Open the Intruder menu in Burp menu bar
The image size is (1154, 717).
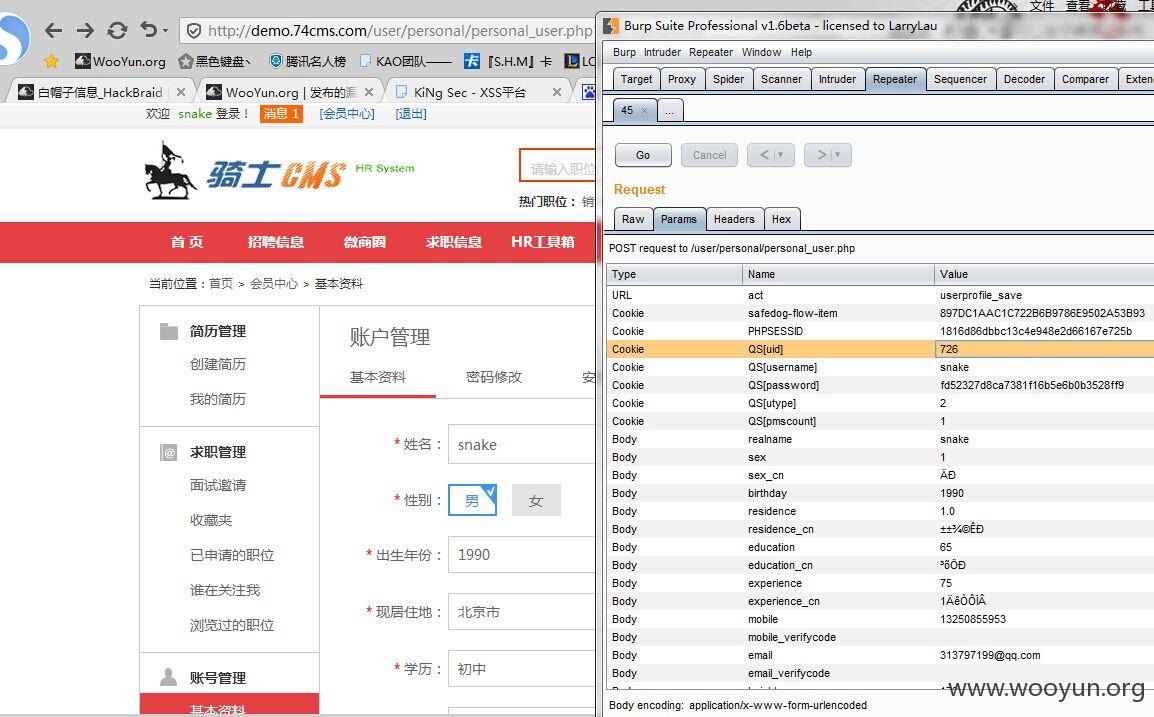click(x=662, y=52)
